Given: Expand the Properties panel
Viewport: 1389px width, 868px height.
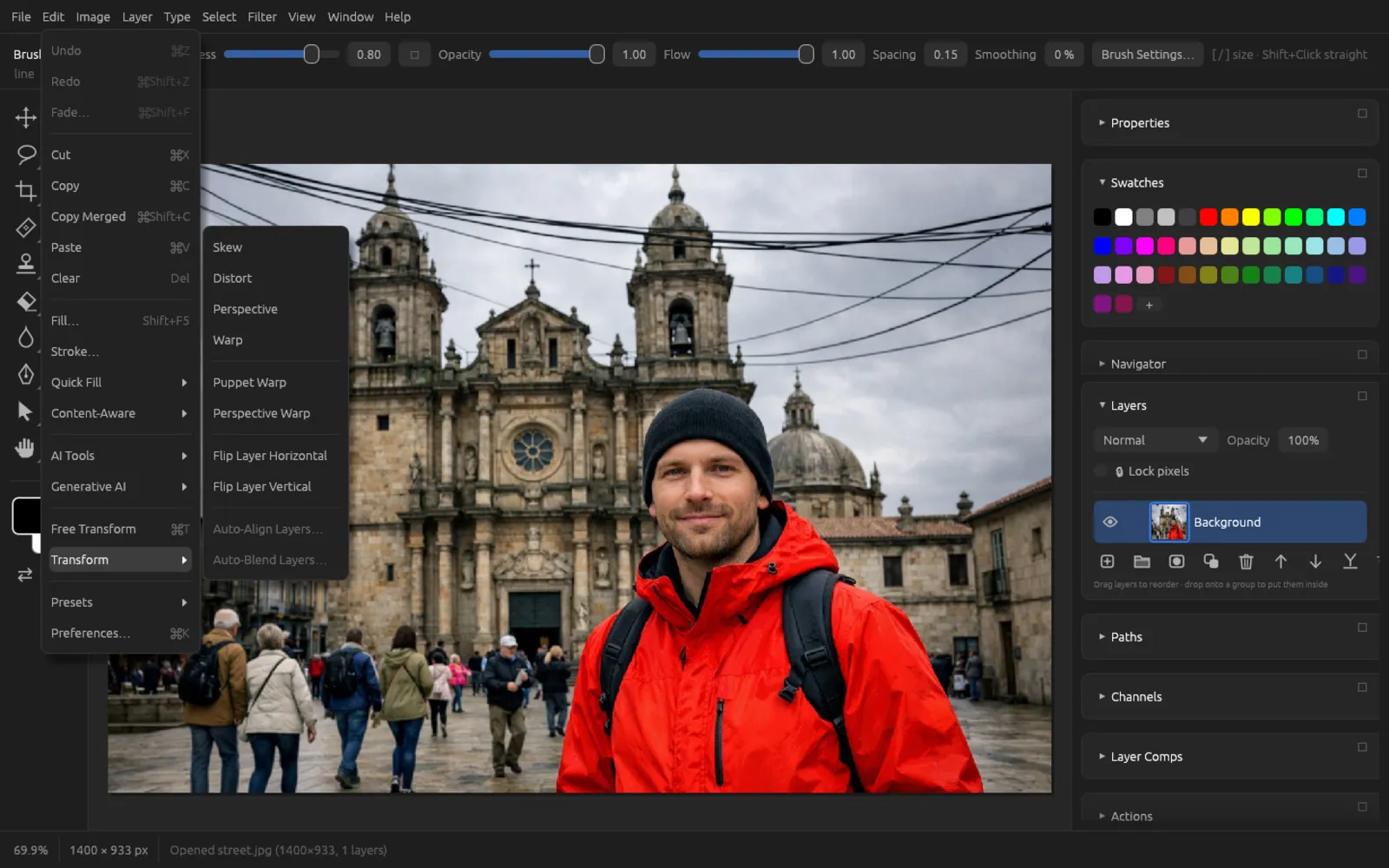Looking at the screenshot, I should [1102, 122].
